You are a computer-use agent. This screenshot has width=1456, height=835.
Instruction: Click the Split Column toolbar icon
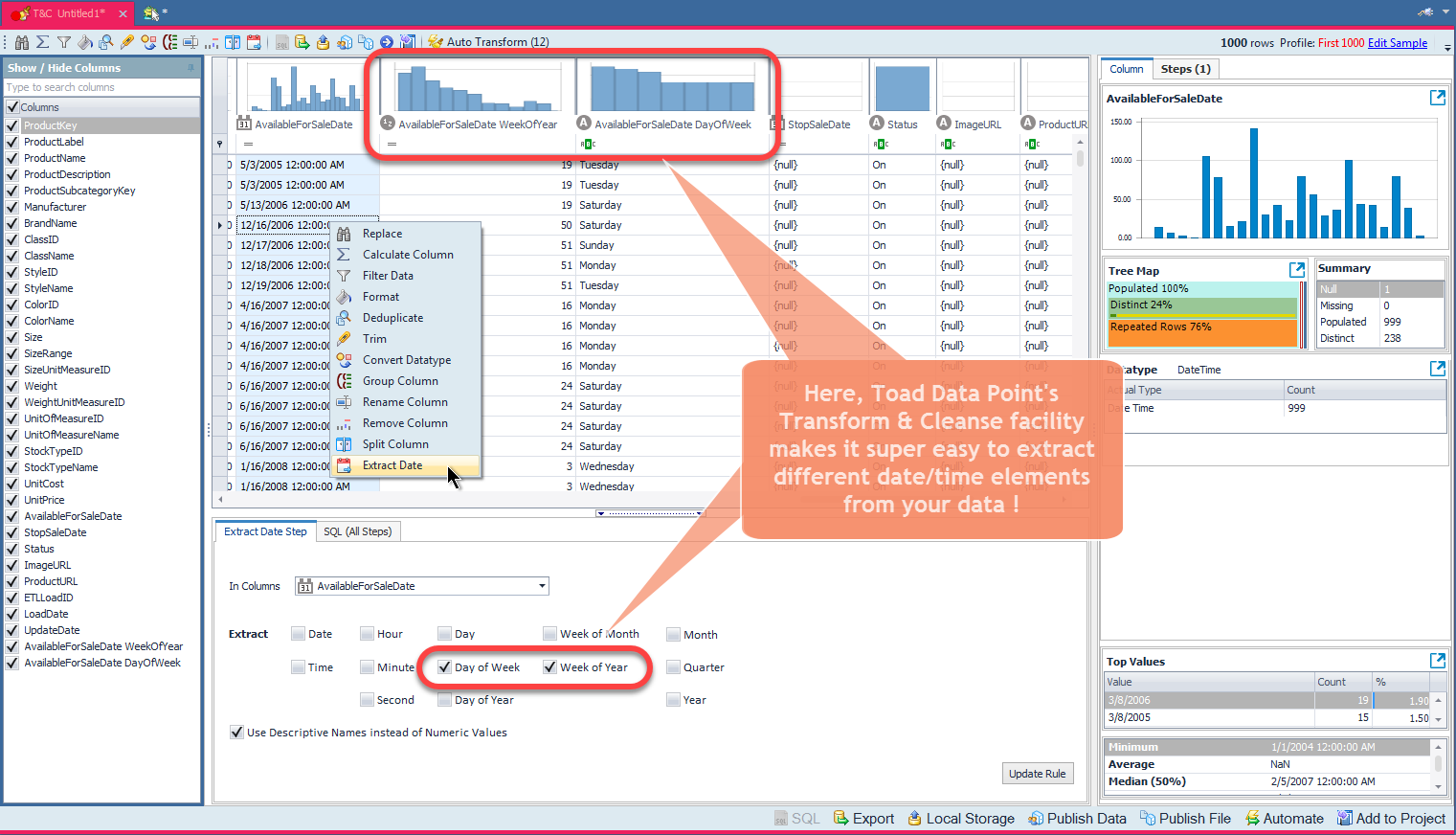click(233, 42)
